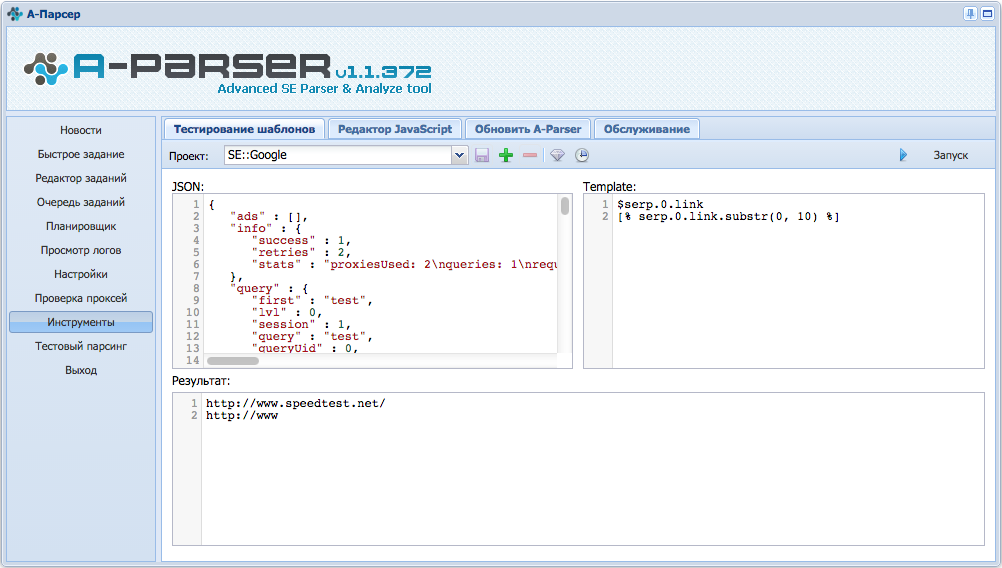1002x568 pixels.
Task: Remove project using red minus icon
Action: pos(530,155)
